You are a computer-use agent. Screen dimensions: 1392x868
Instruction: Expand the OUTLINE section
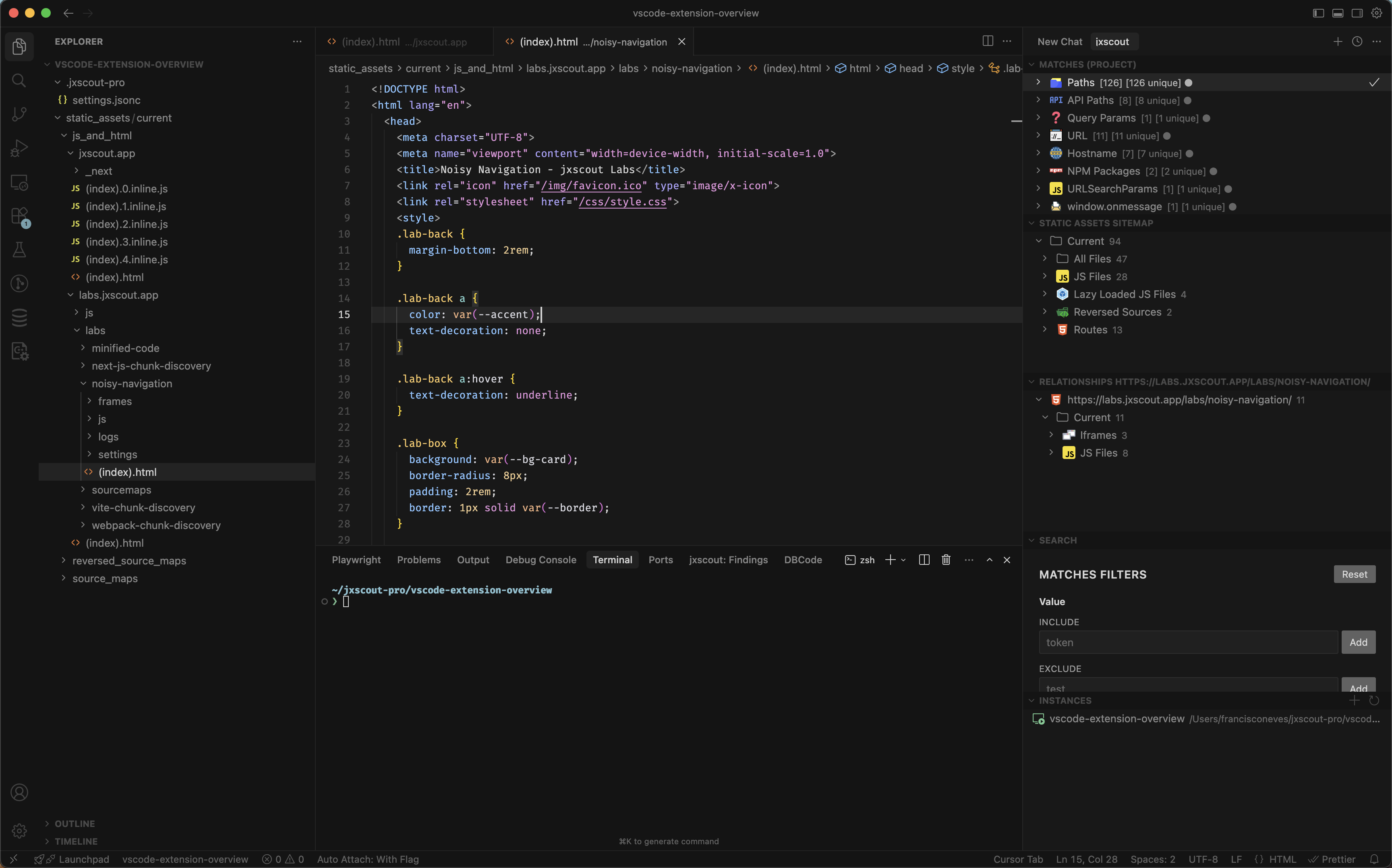coord(47,824)
